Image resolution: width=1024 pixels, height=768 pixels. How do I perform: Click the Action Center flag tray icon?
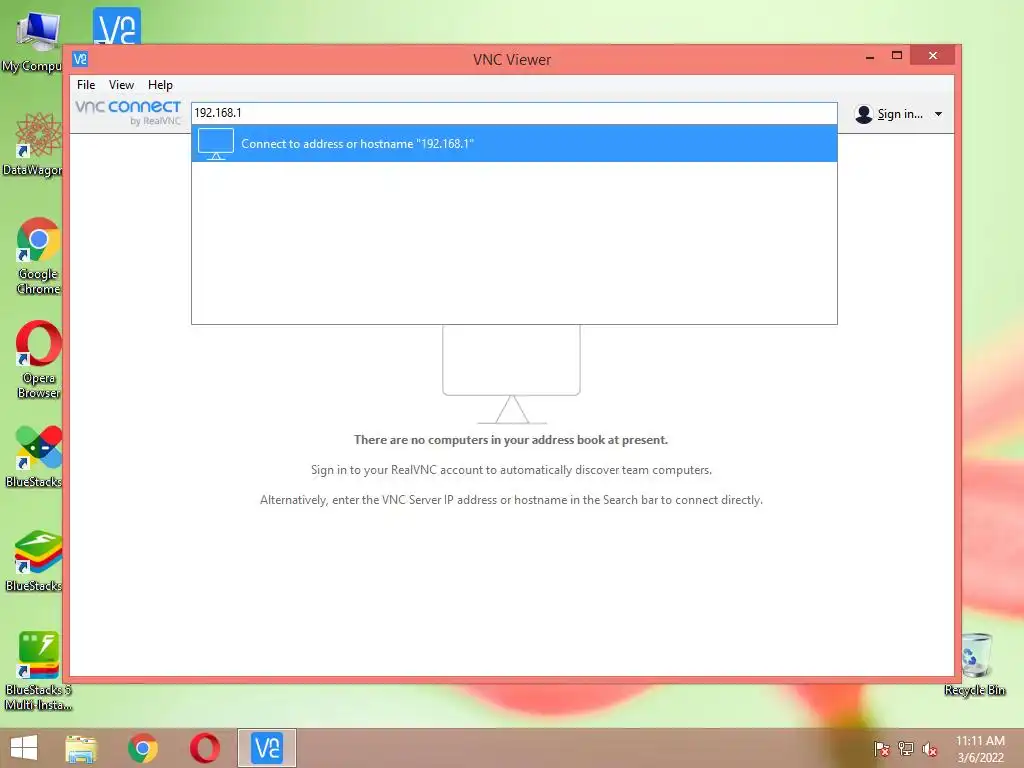(x=882, y=749)
